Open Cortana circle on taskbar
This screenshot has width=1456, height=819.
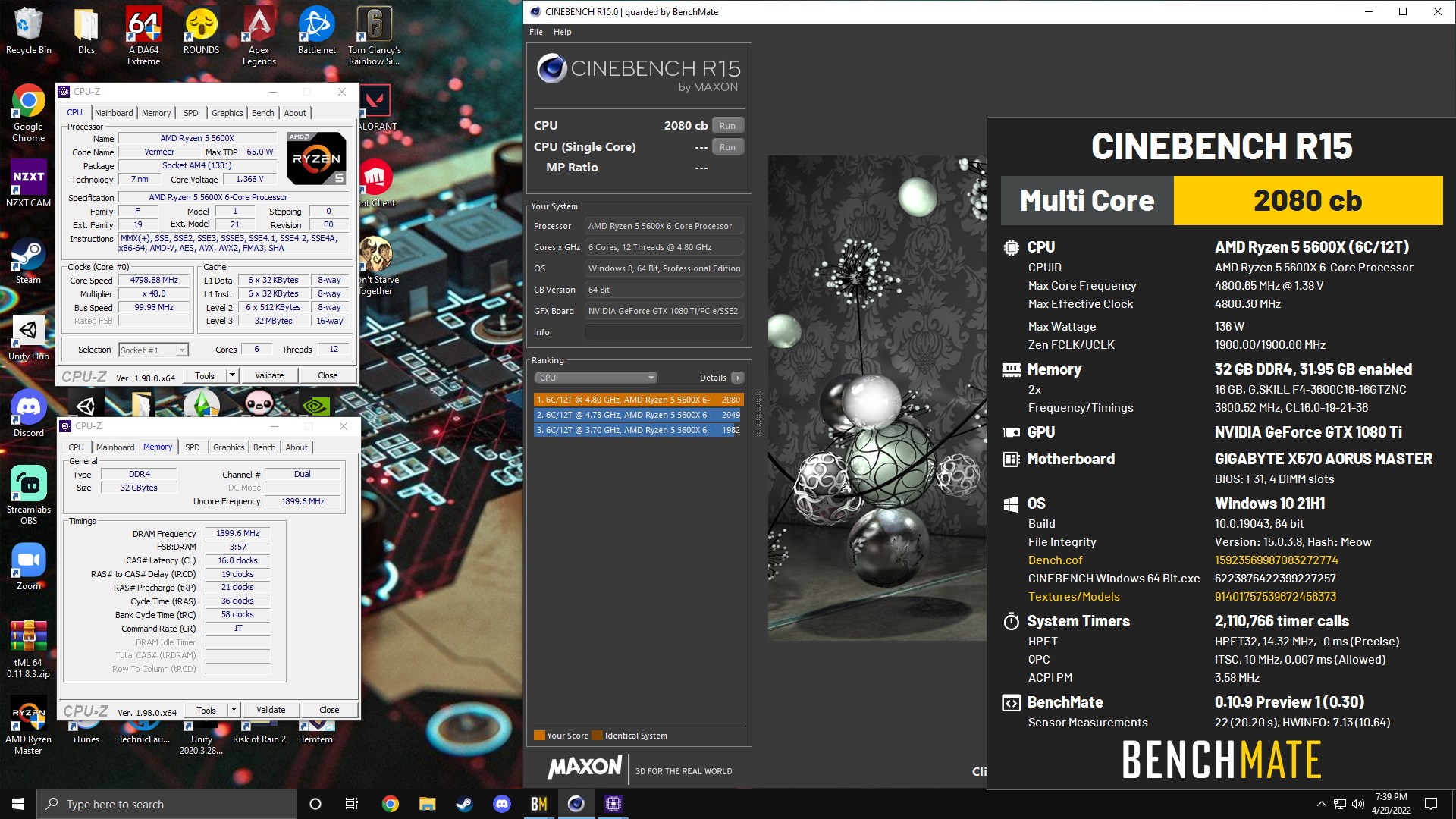[x=315, y=804]
